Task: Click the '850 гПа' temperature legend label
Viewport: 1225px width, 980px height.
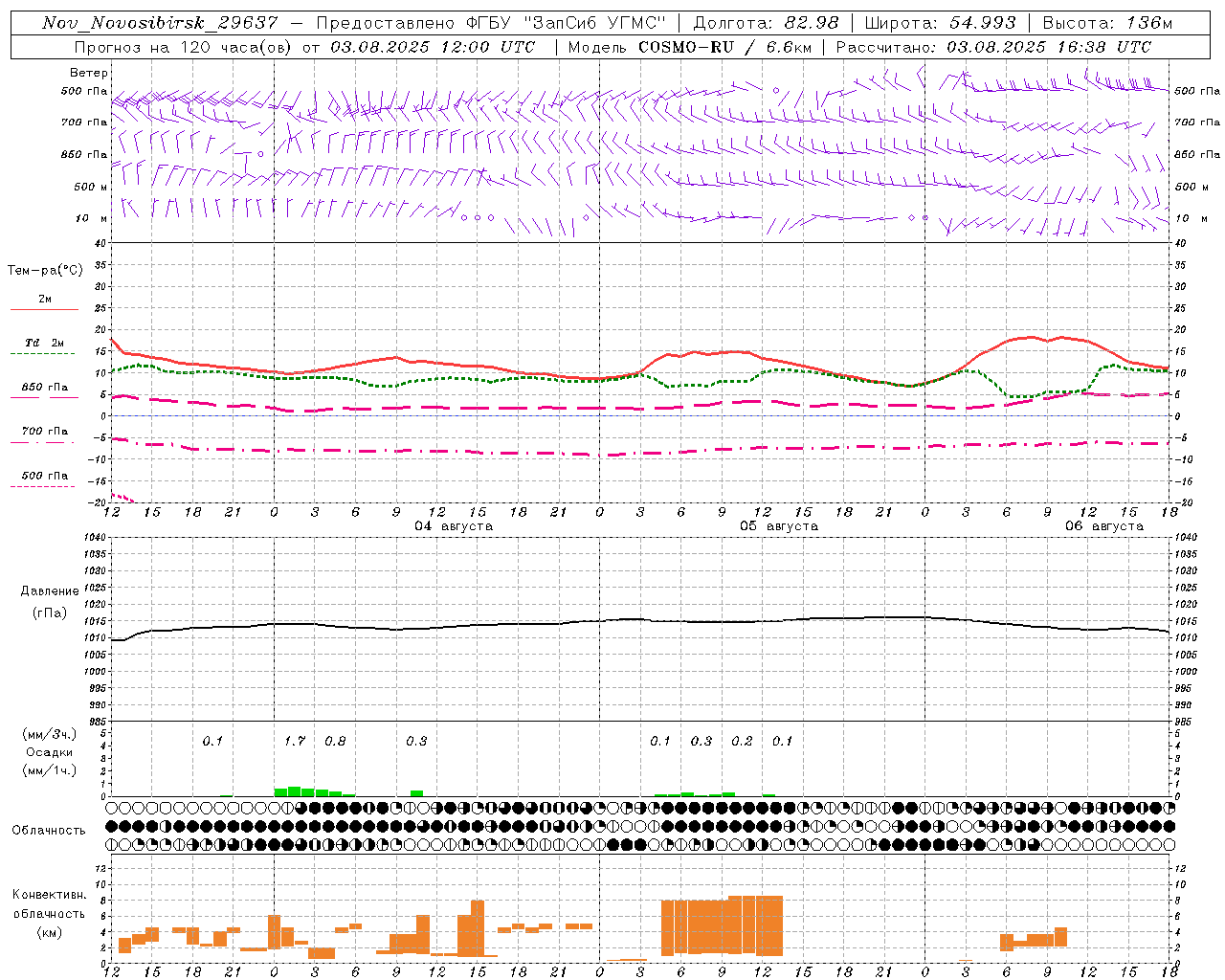Action: click(44, 388)
